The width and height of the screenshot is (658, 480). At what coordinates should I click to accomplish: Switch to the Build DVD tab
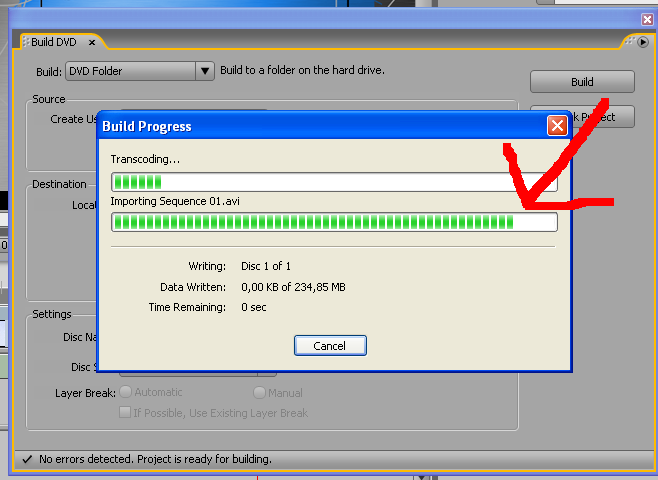pos(54,42)
